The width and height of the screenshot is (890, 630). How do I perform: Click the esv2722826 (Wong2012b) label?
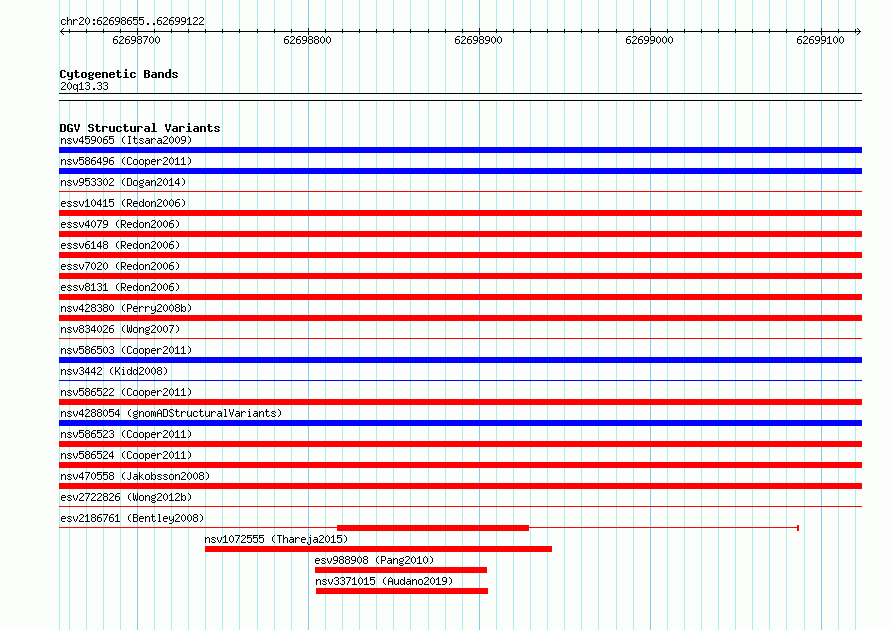click(x=126, y=497)
